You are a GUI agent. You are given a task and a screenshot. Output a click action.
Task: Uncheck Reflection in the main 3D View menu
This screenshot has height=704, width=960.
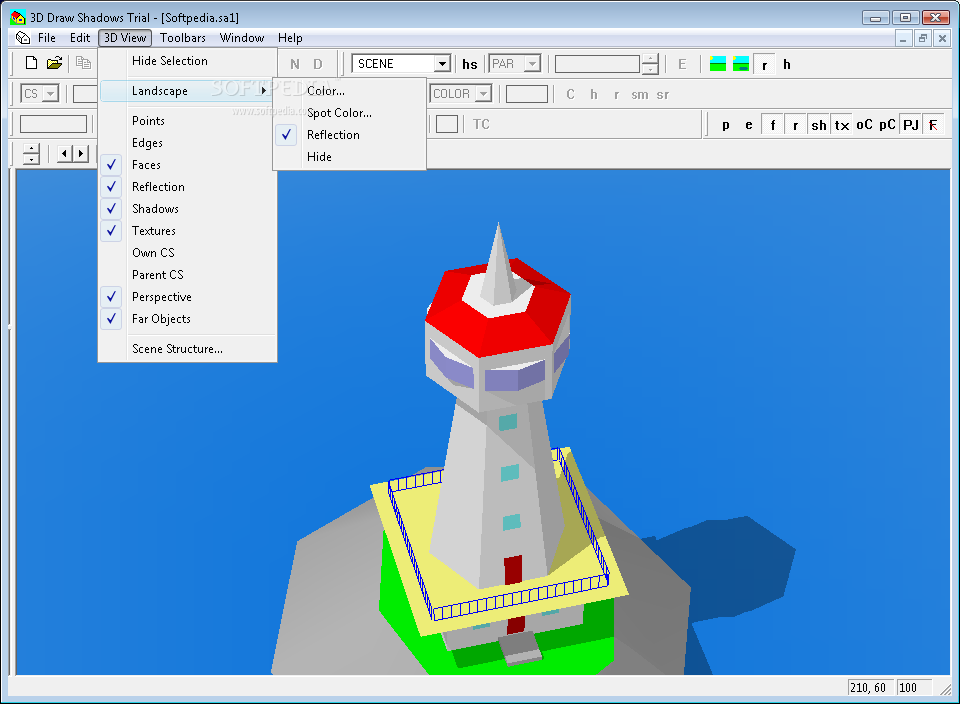coord(187,187)
